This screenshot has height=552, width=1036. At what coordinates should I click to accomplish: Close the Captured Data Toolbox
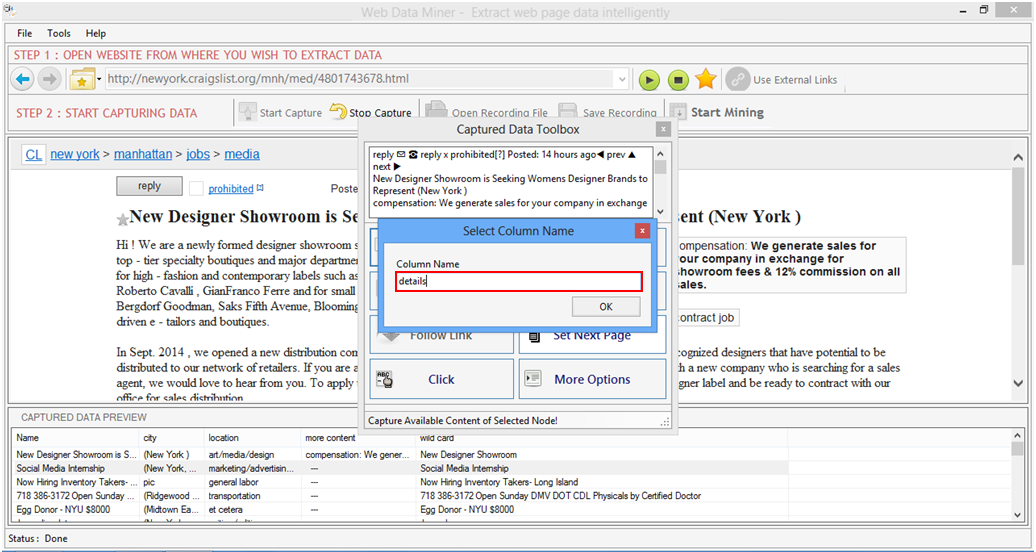[663, 130]
